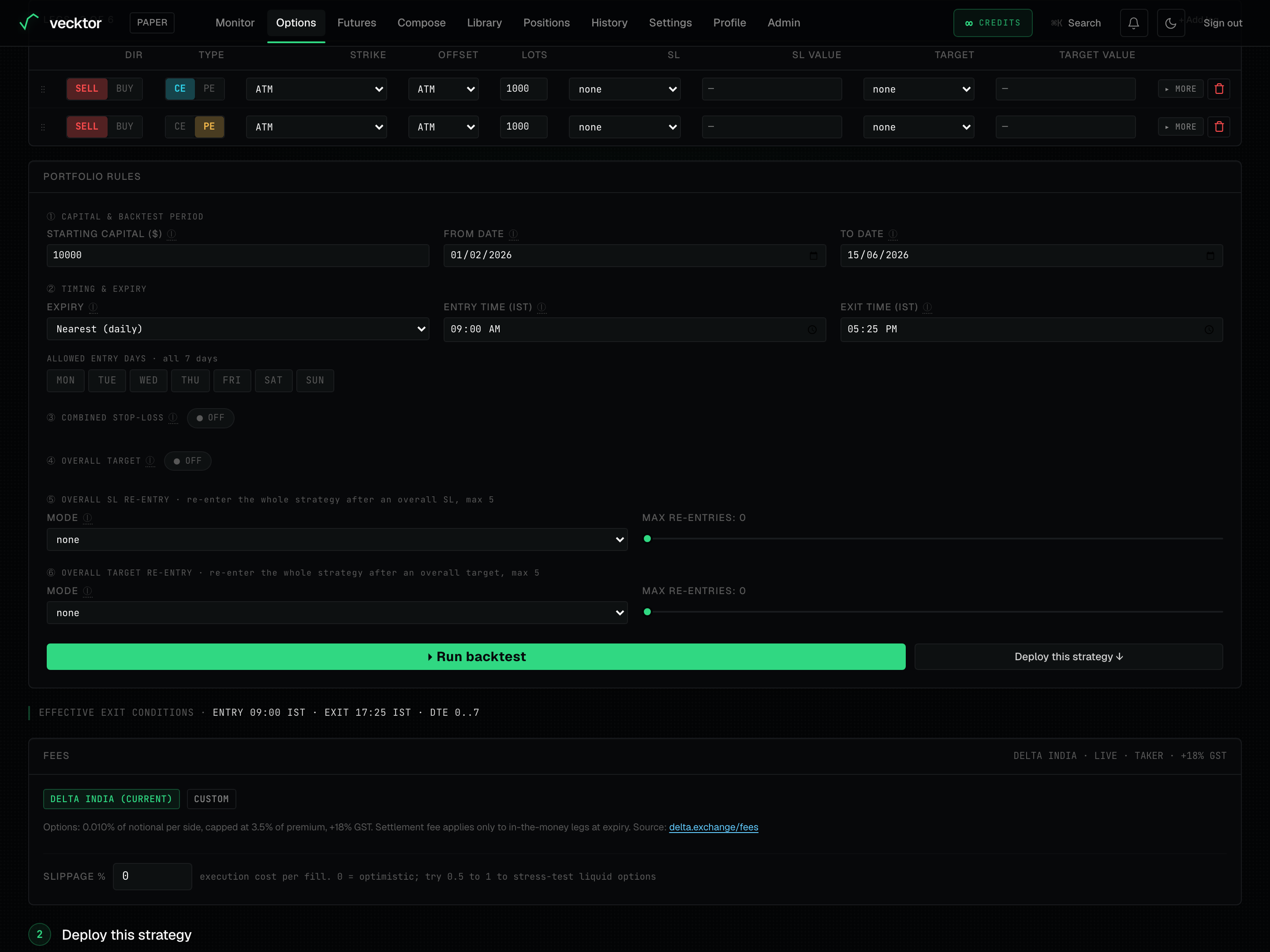Adjust Overall Target Max Re-entries slider
The image size is (1270, 952).
pyautogui.click(x=932, y=612)
